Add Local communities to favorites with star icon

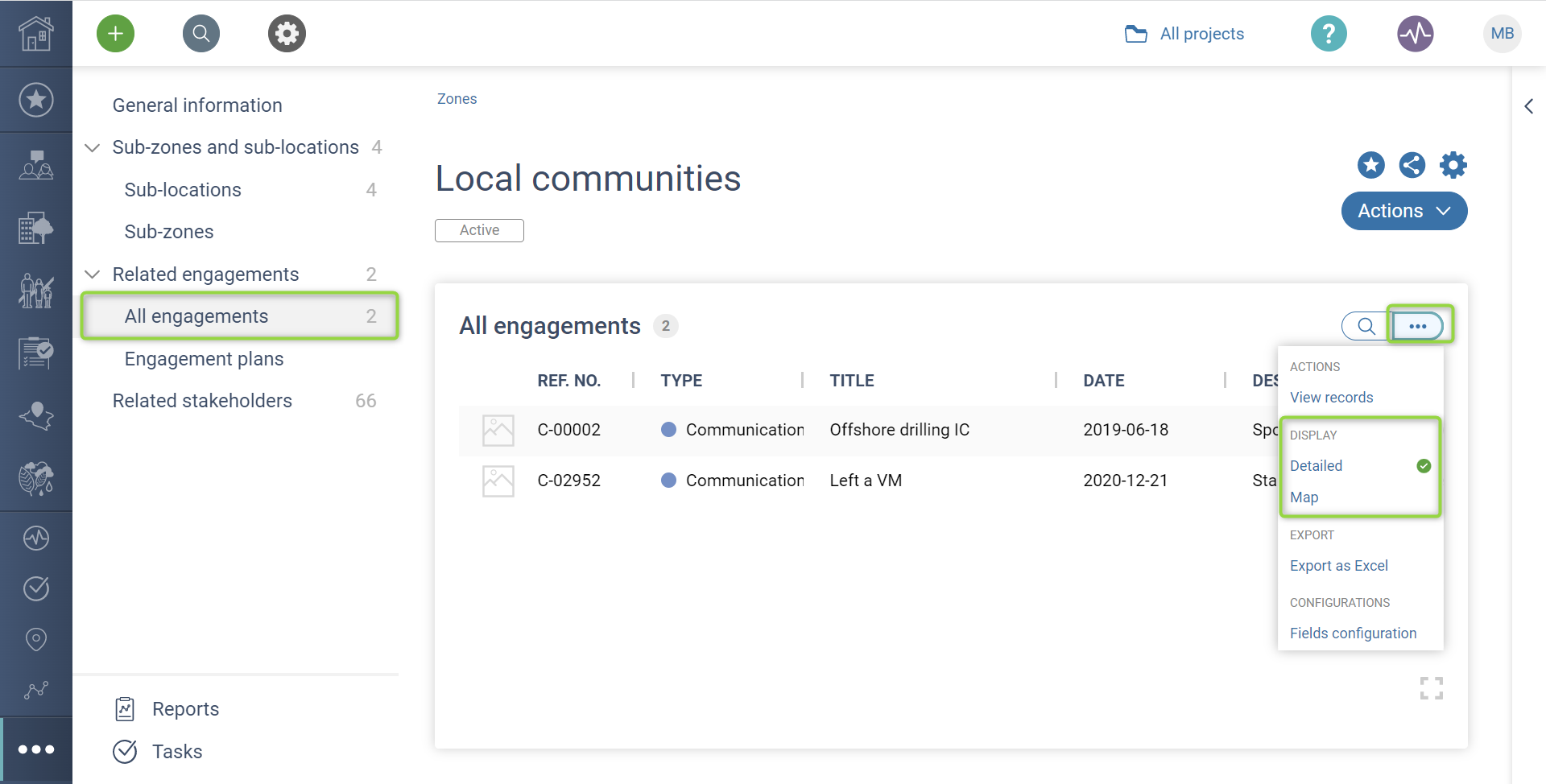coord(1370,165)
